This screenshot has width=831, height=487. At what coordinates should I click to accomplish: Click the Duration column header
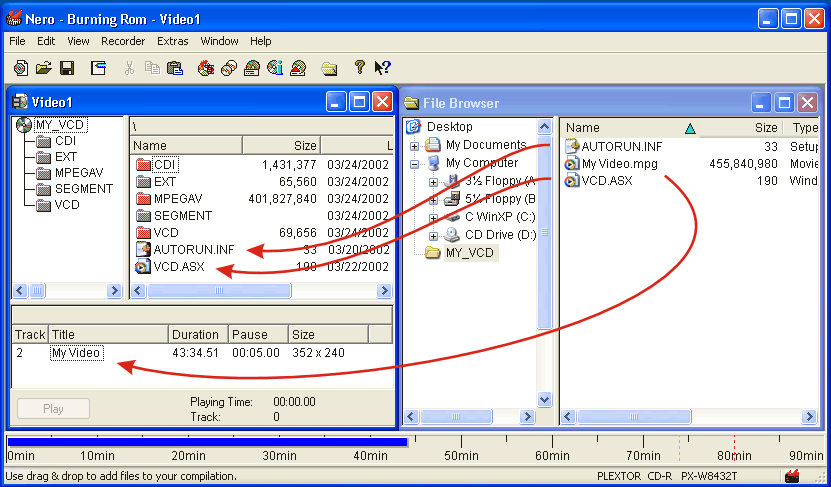click(x=198, y=334)
